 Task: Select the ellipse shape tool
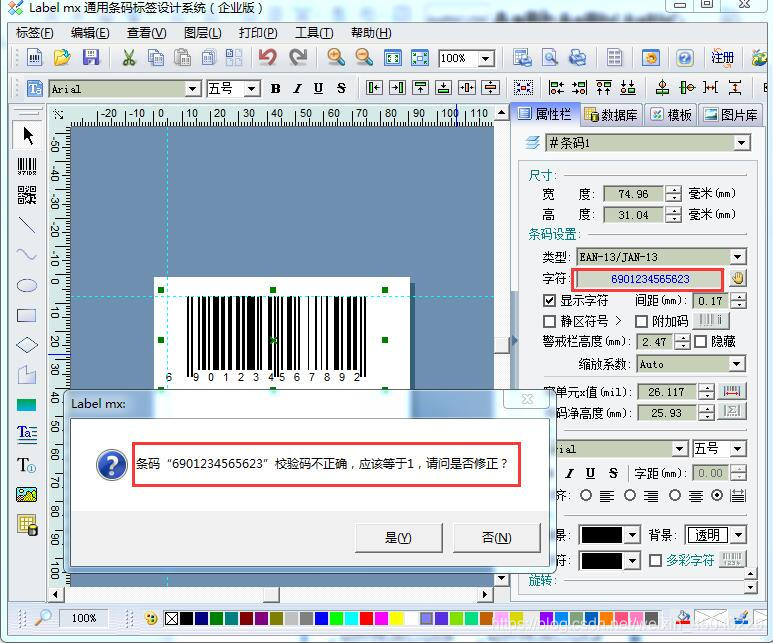[x=27, y=286]
